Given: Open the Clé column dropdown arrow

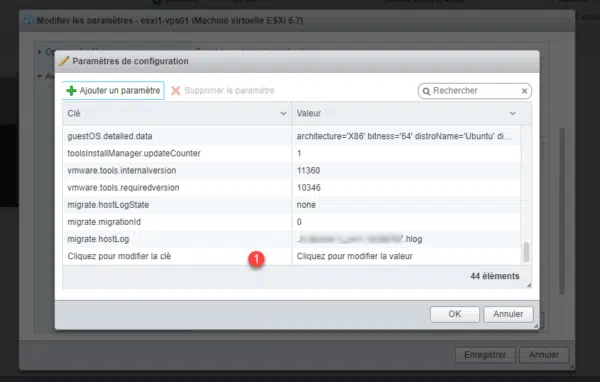Looking at the screenshot, I should coord(283,114).
